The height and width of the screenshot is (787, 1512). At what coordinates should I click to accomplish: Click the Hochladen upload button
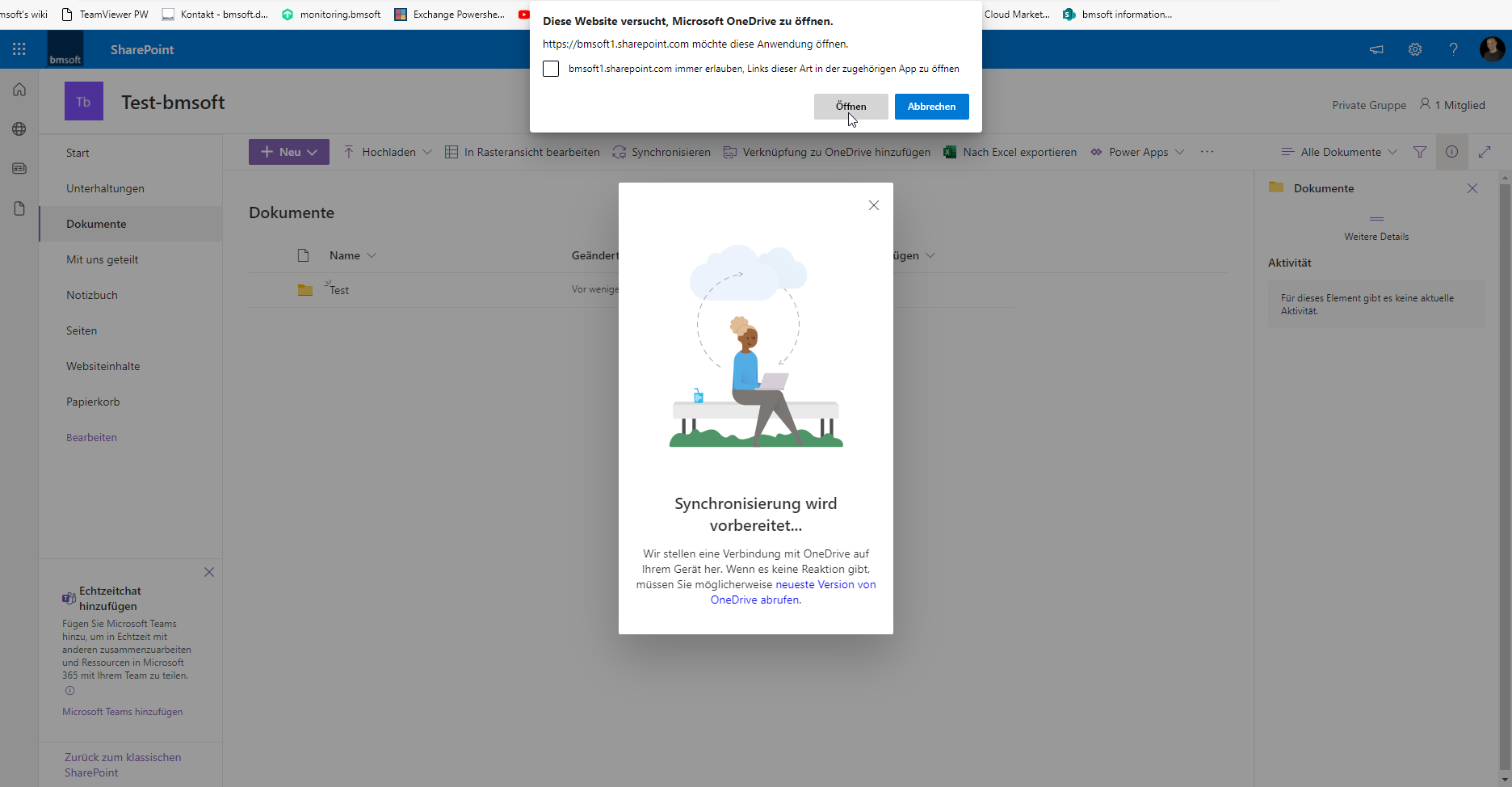tap(380, 152)
